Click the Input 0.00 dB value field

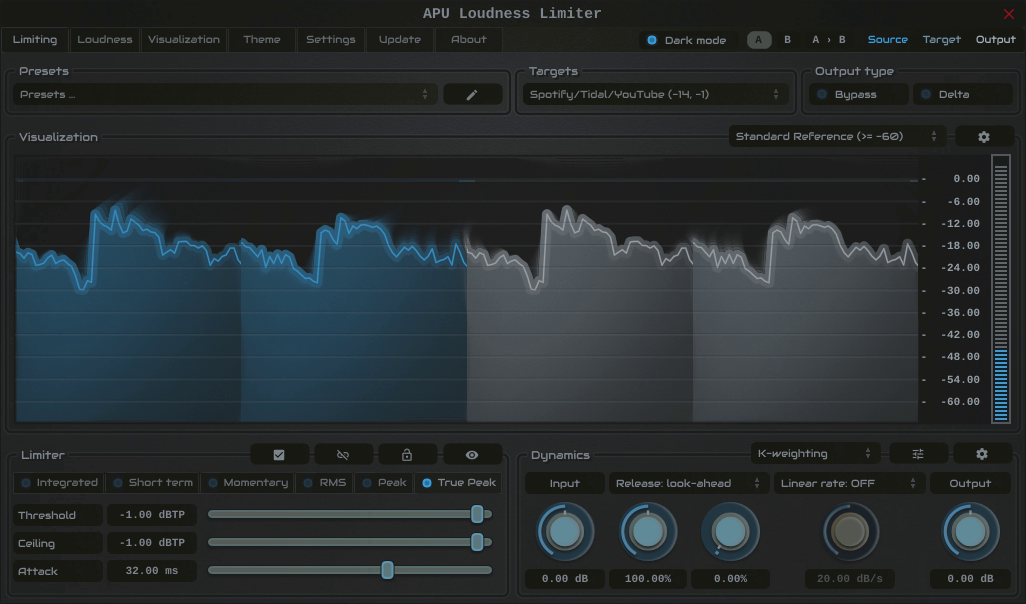565,578
